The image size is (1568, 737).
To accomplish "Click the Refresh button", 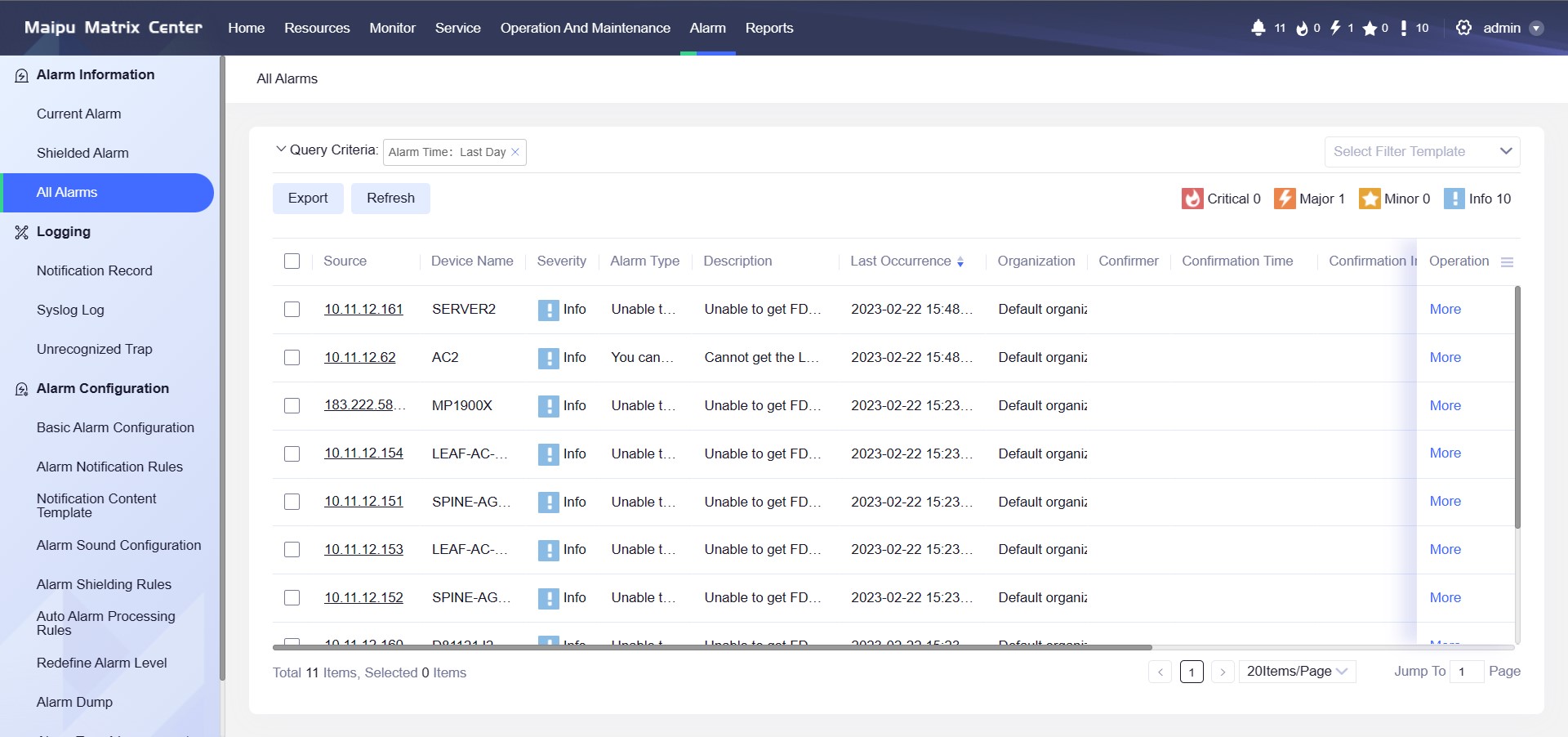I will 390,199.
